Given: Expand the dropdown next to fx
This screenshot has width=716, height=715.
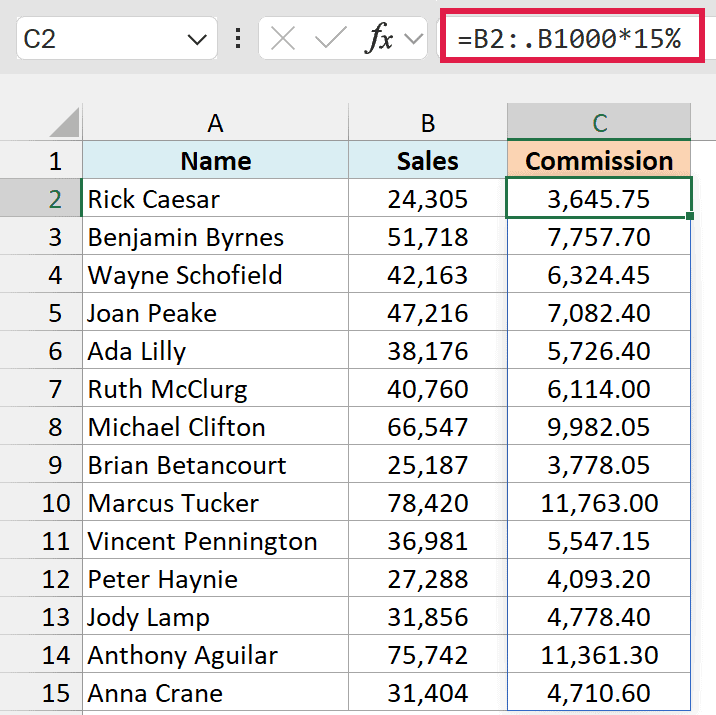Looking at the screenshot, I should [414, 39].
